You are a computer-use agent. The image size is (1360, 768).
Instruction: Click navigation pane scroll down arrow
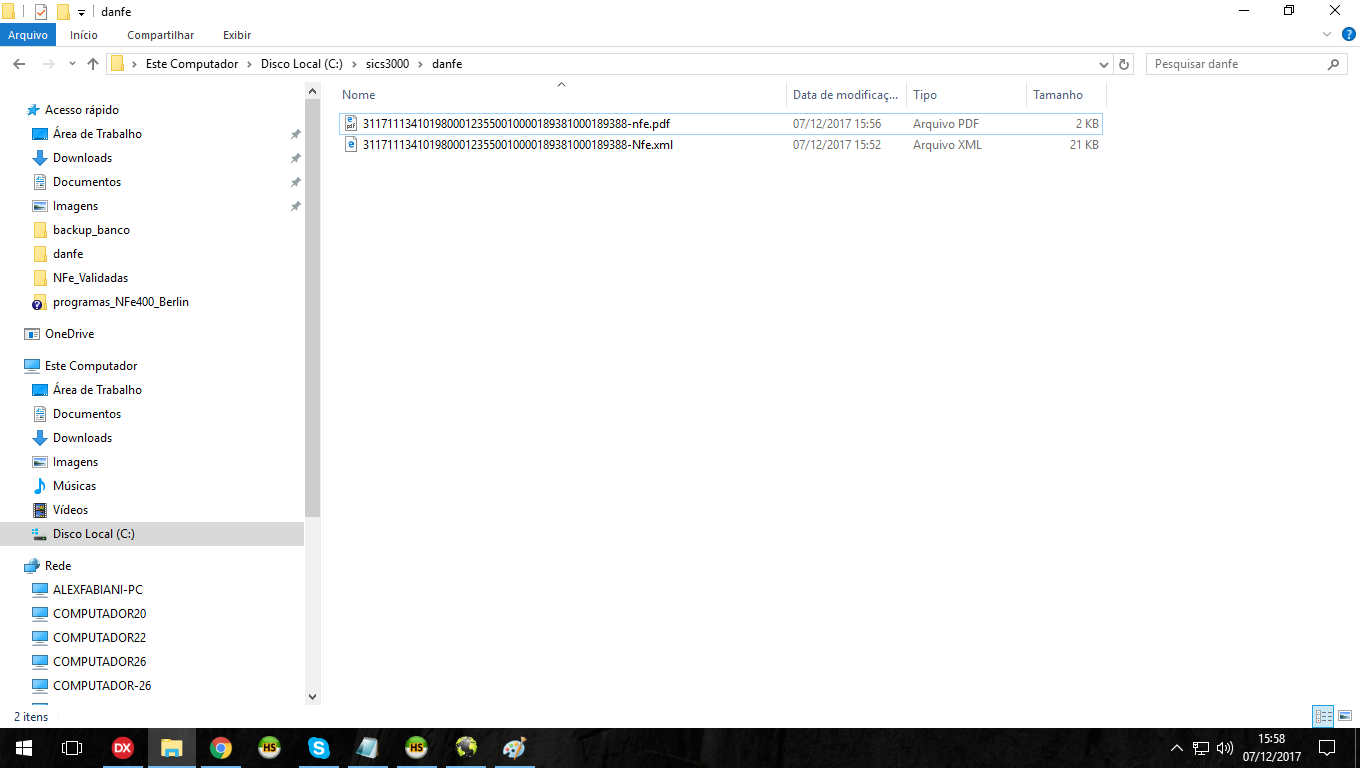coord(312,696)
